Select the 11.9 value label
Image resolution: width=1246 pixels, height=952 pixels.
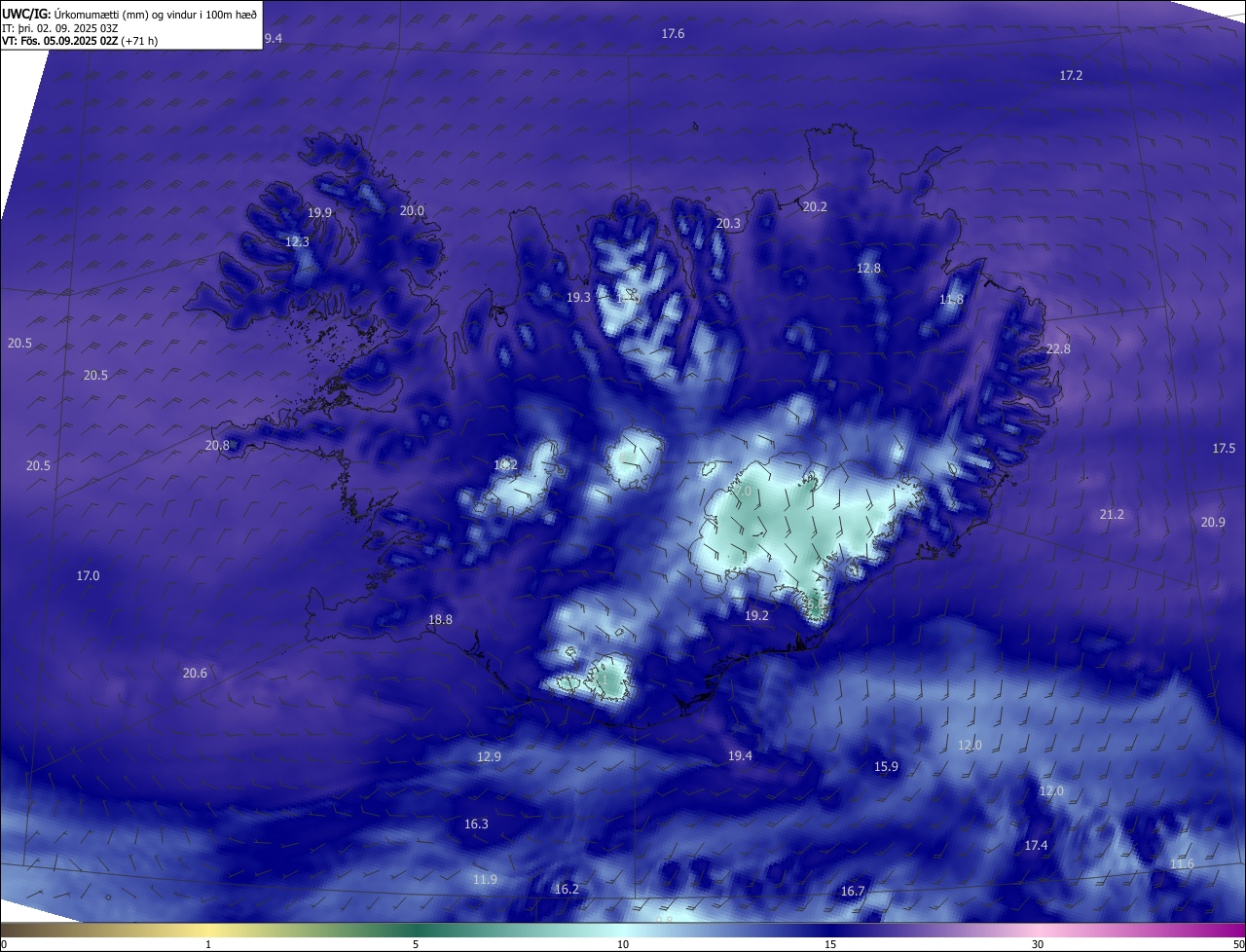485,880
